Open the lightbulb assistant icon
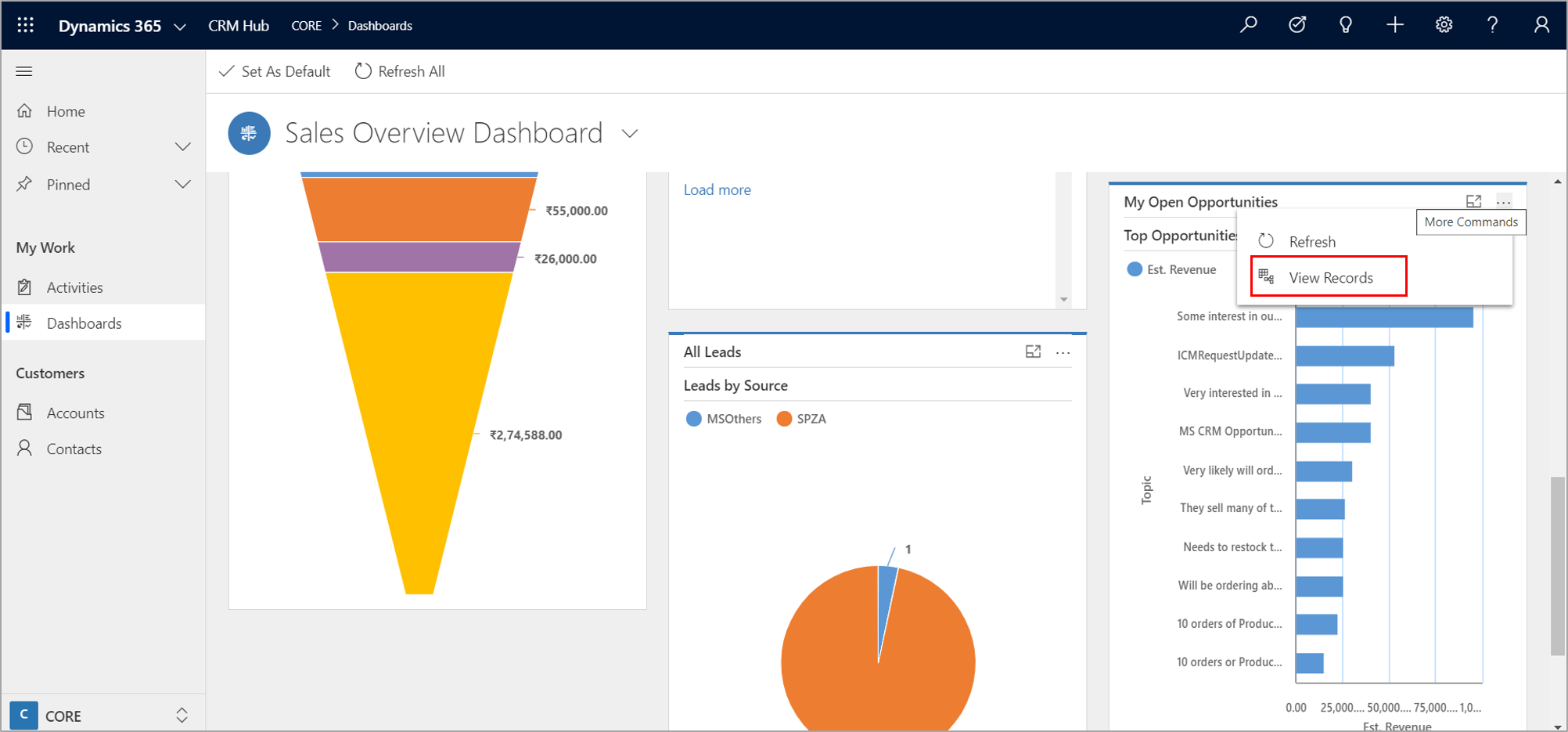 tap(1346, 25)
